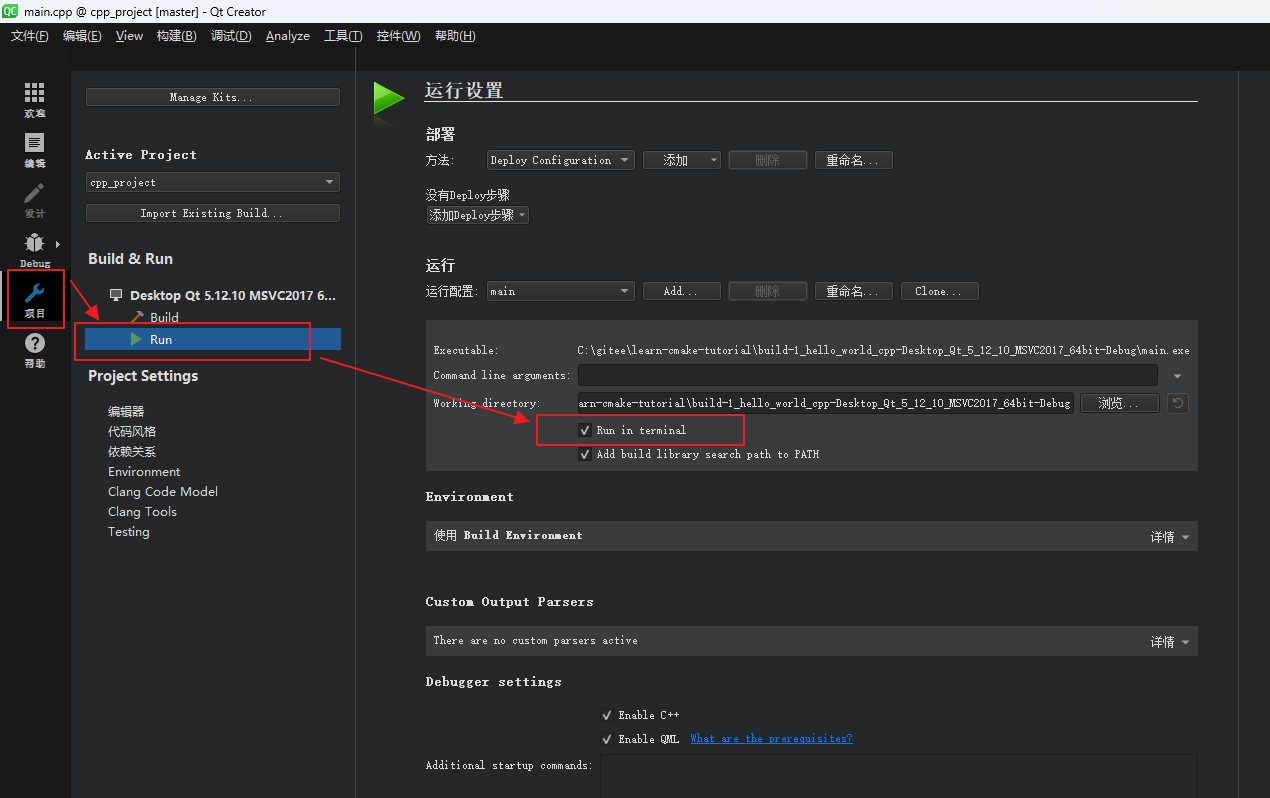1270x798 pixels.
Task: Click the Manage Kits button
Action: click(x=212, y=96)
